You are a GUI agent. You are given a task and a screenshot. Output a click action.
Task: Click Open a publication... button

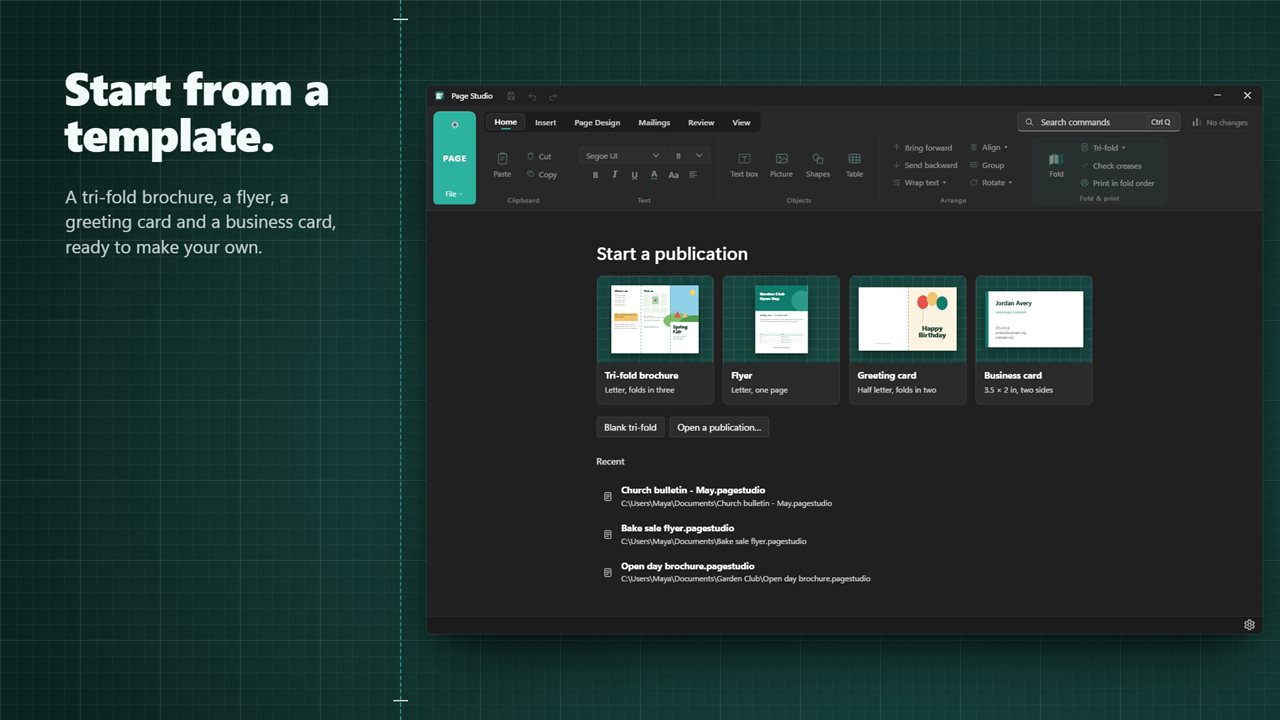(x=719, y=428)
